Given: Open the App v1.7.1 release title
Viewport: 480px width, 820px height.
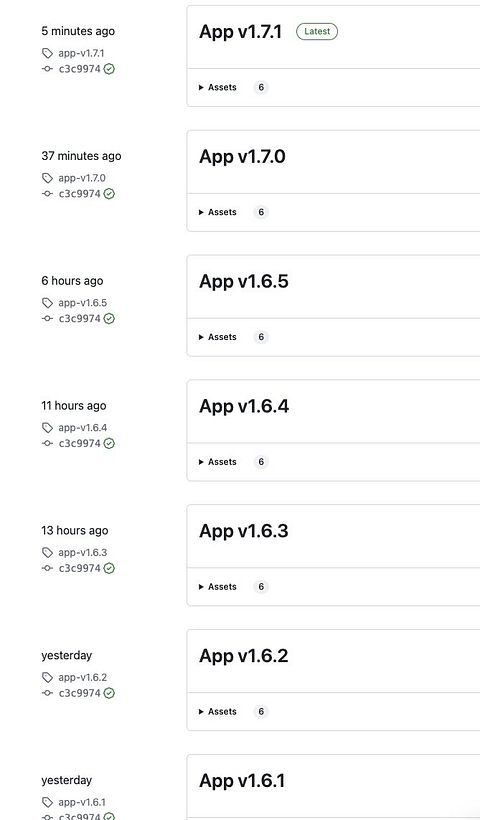Looking at the screenshot, I should [x=241, y=32].
